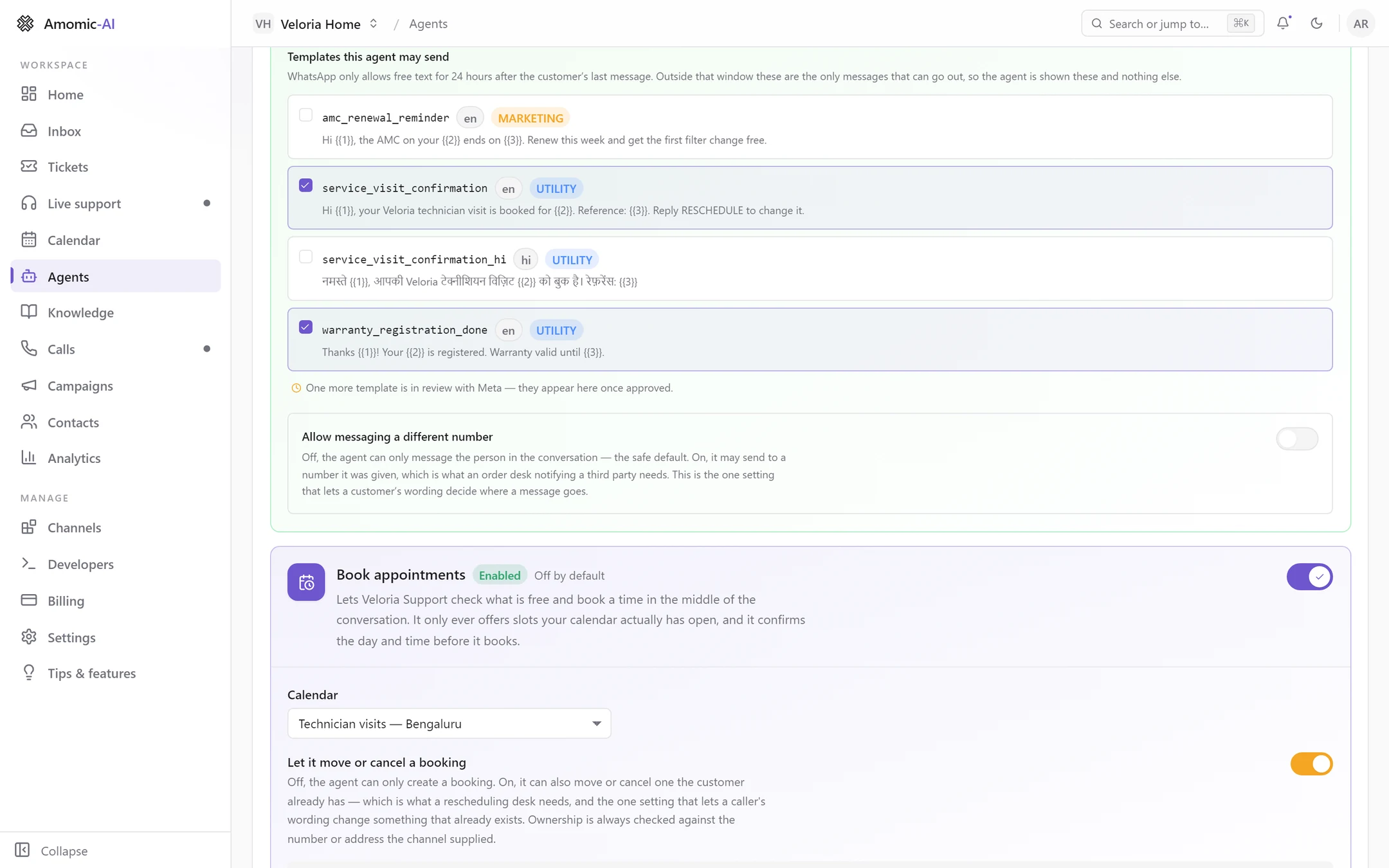Open the AR user avatar menu
Viewport: 1389px width, 868px height.
pos(1361,24)
